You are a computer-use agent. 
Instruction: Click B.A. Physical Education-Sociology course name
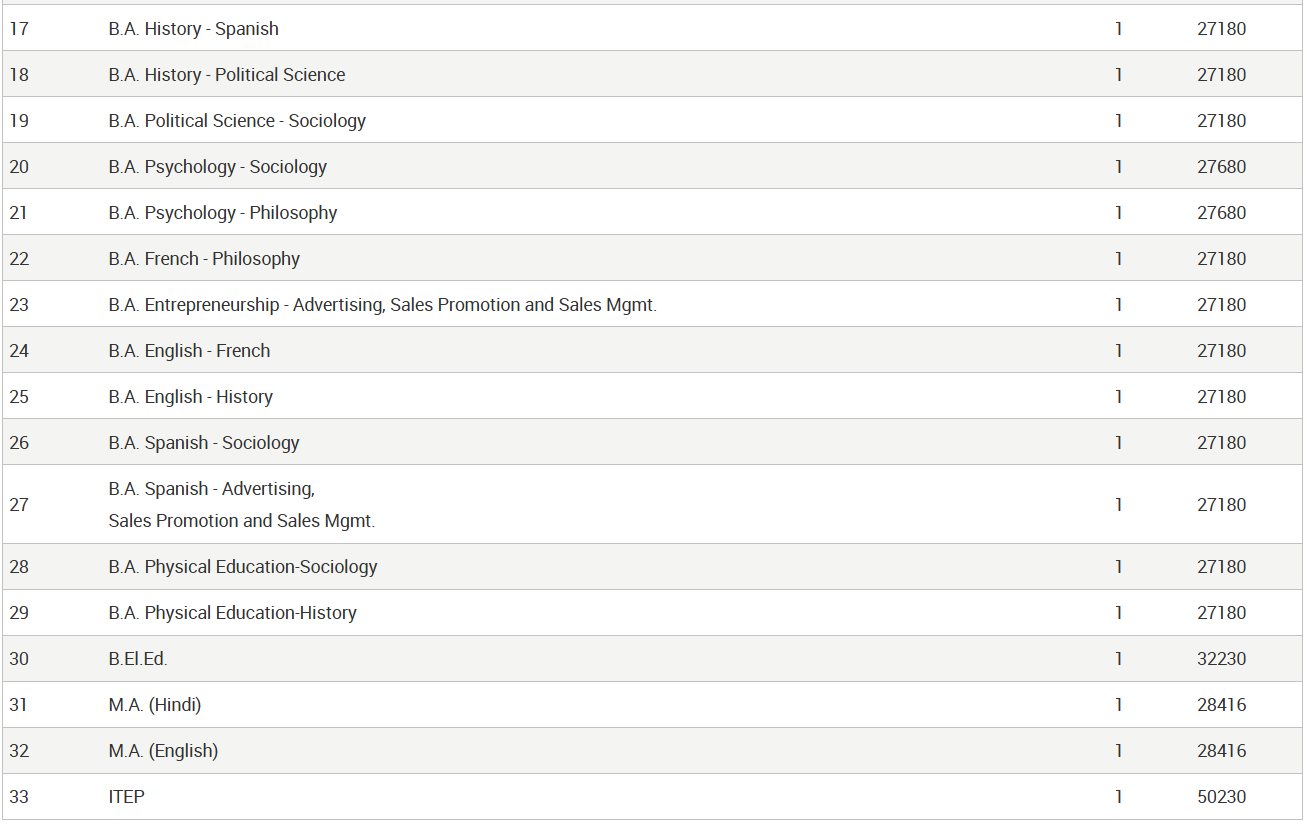243,567
